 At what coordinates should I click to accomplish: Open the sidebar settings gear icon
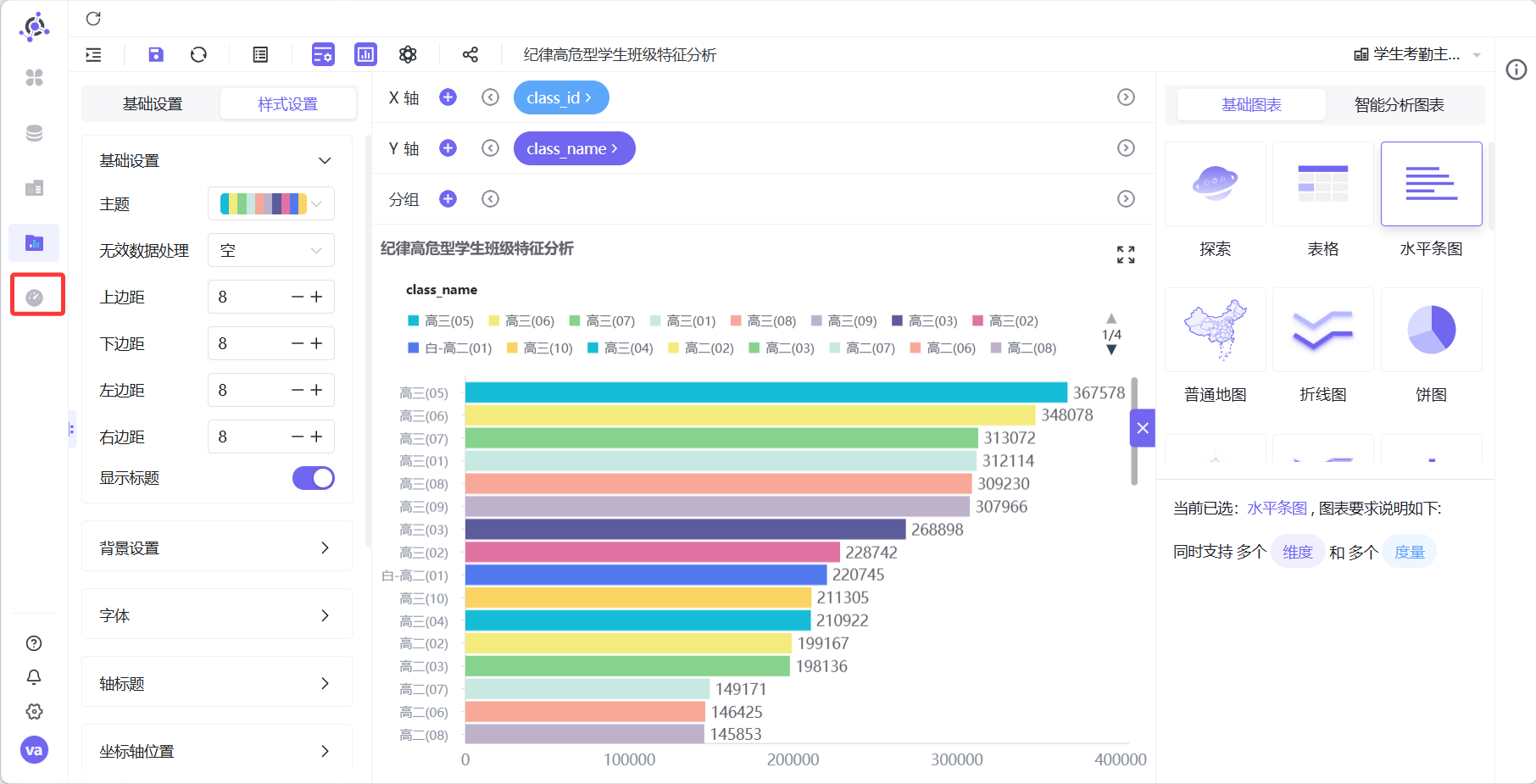(x=34, y=712)
